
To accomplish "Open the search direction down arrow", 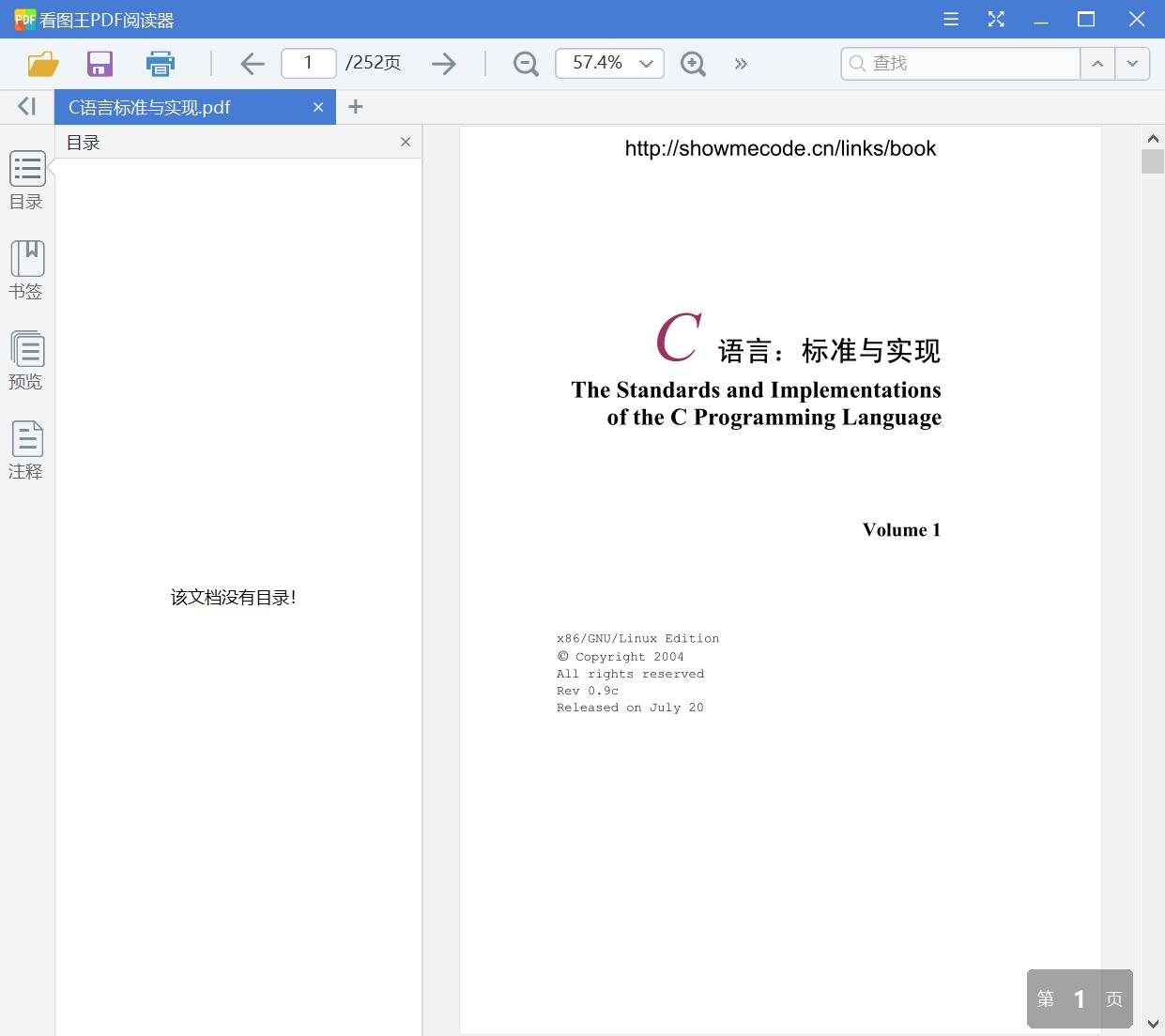I will 1132,63.
